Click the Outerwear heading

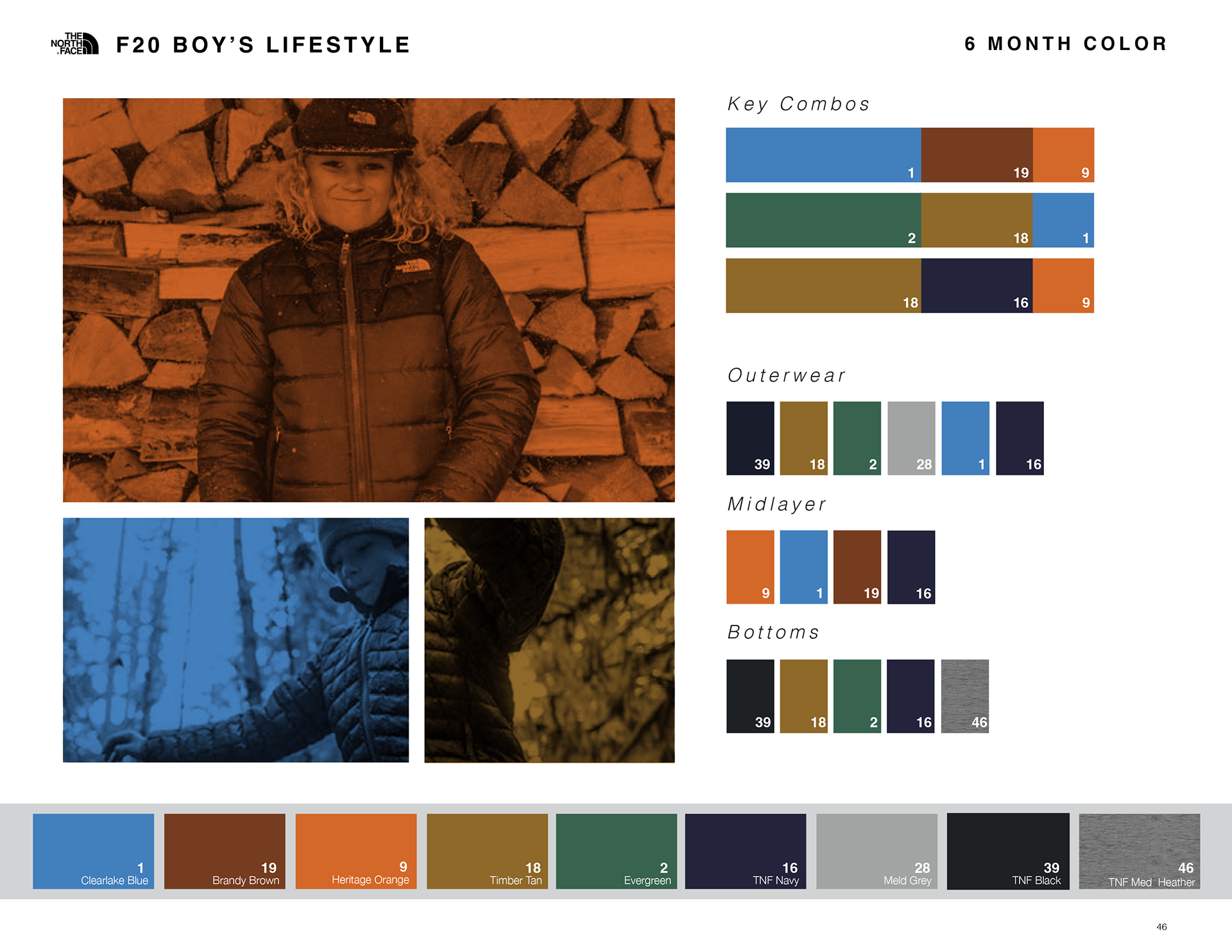point(787,375)
